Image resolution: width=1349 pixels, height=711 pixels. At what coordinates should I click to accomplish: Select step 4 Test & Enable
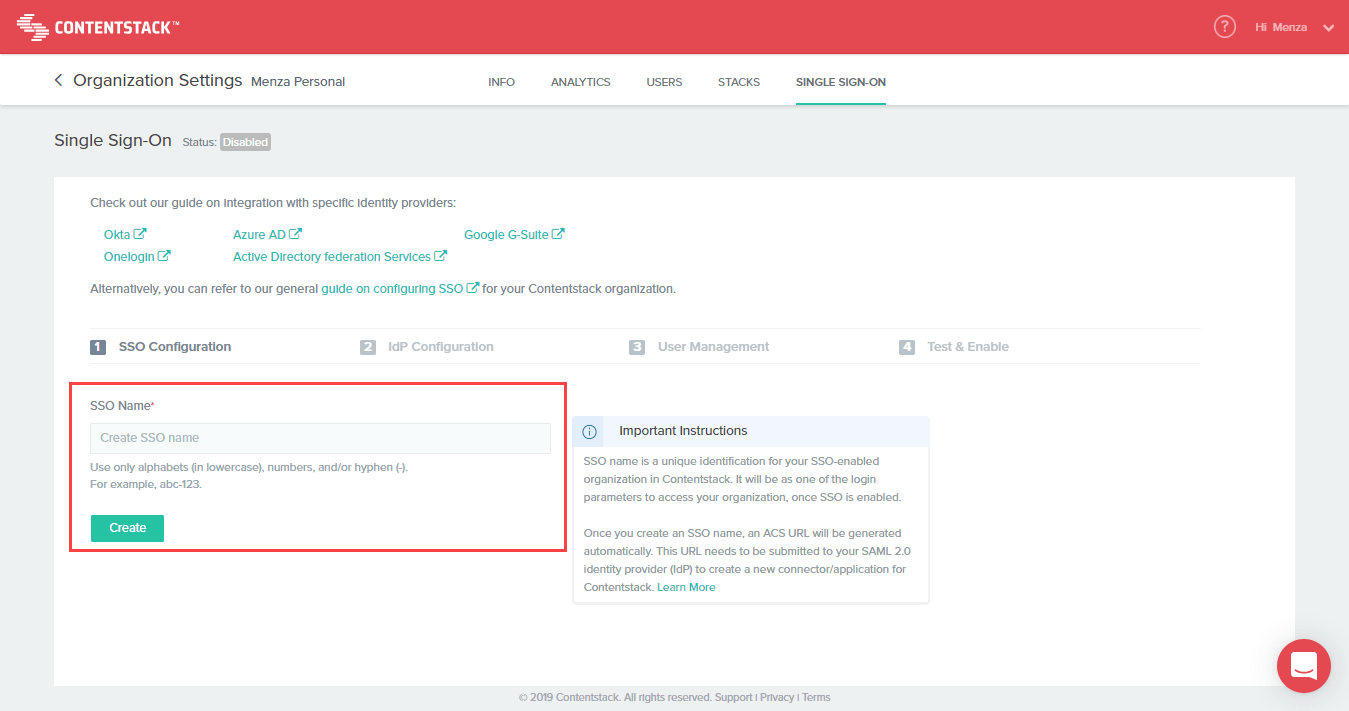[954, 347]
